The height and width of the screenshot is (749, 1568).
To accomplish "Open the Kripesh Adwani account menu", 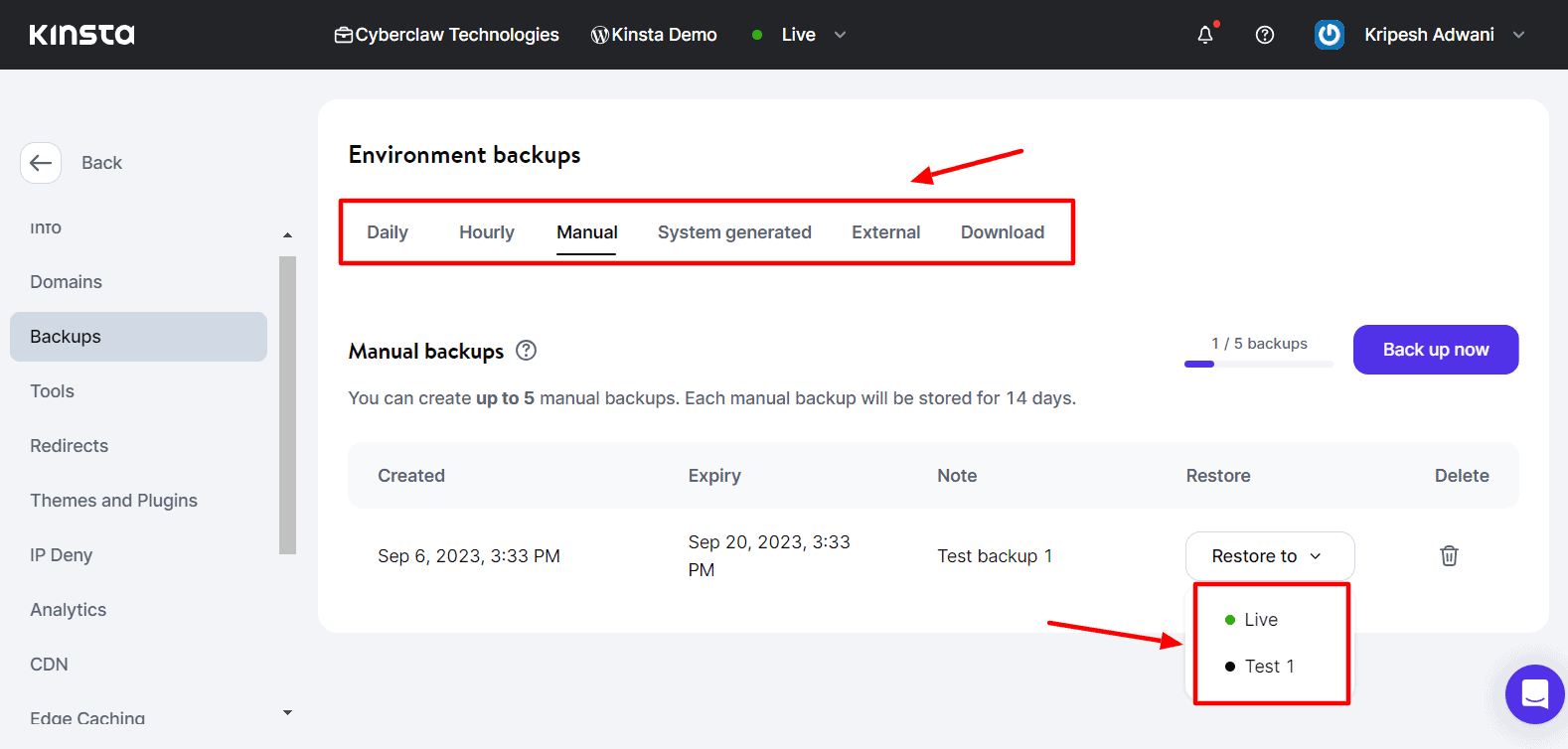I will (x=1429, y=35).
